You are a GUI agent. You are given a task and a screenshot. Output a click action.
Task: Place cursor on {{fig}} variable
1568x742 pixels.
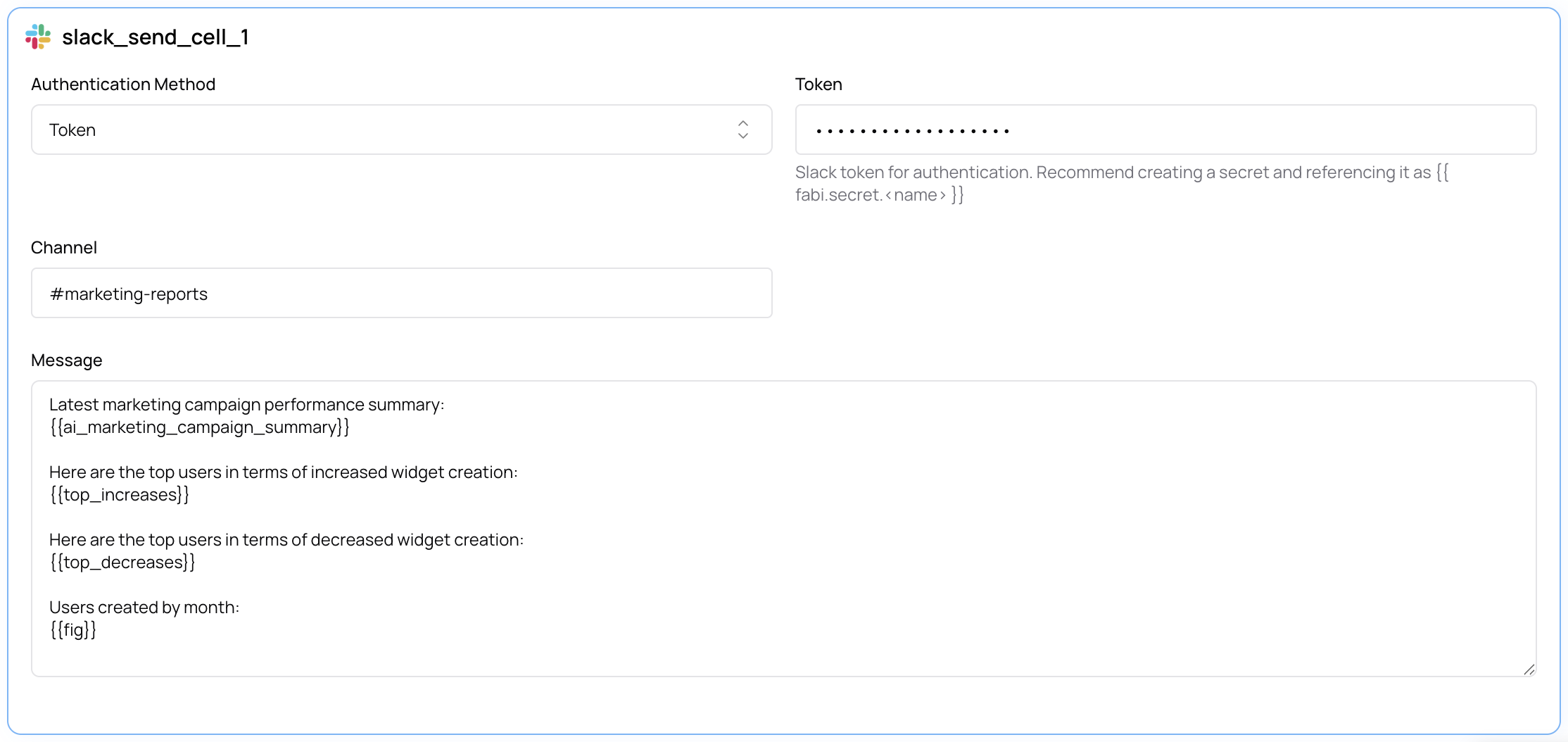coord(72,630)
